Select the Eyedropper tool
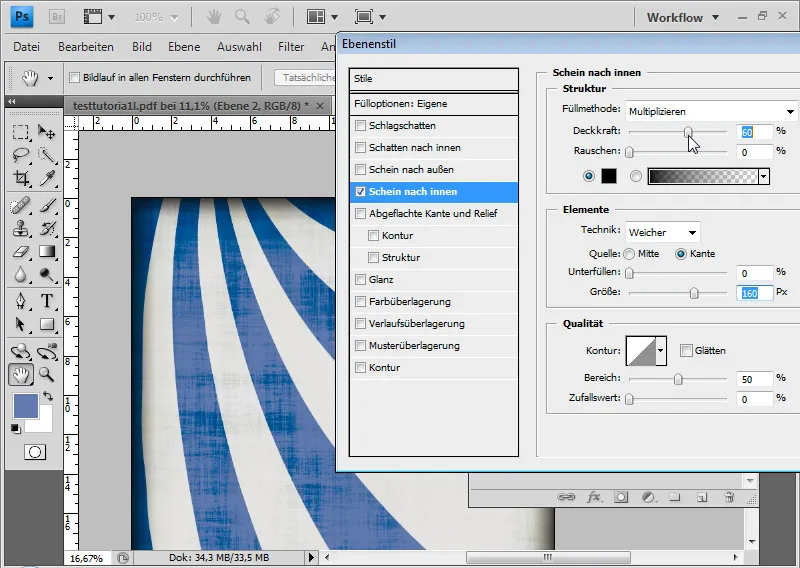The height and width of the screenshot is (568, 800). [47, 178]
